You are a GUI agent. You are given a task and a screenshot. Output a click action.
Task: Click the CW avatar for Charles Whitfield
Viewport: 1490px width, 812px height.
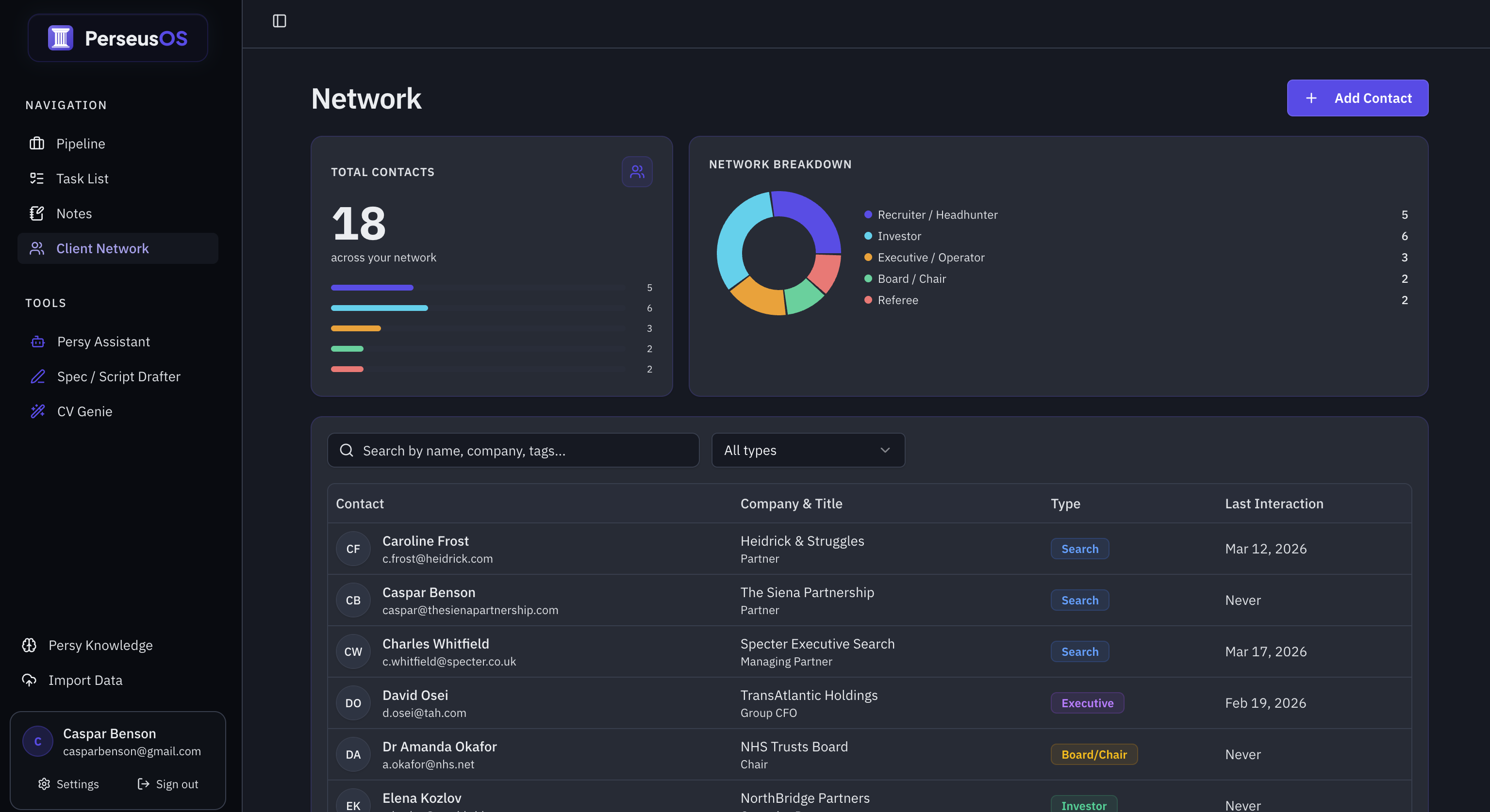coord(353,652)
